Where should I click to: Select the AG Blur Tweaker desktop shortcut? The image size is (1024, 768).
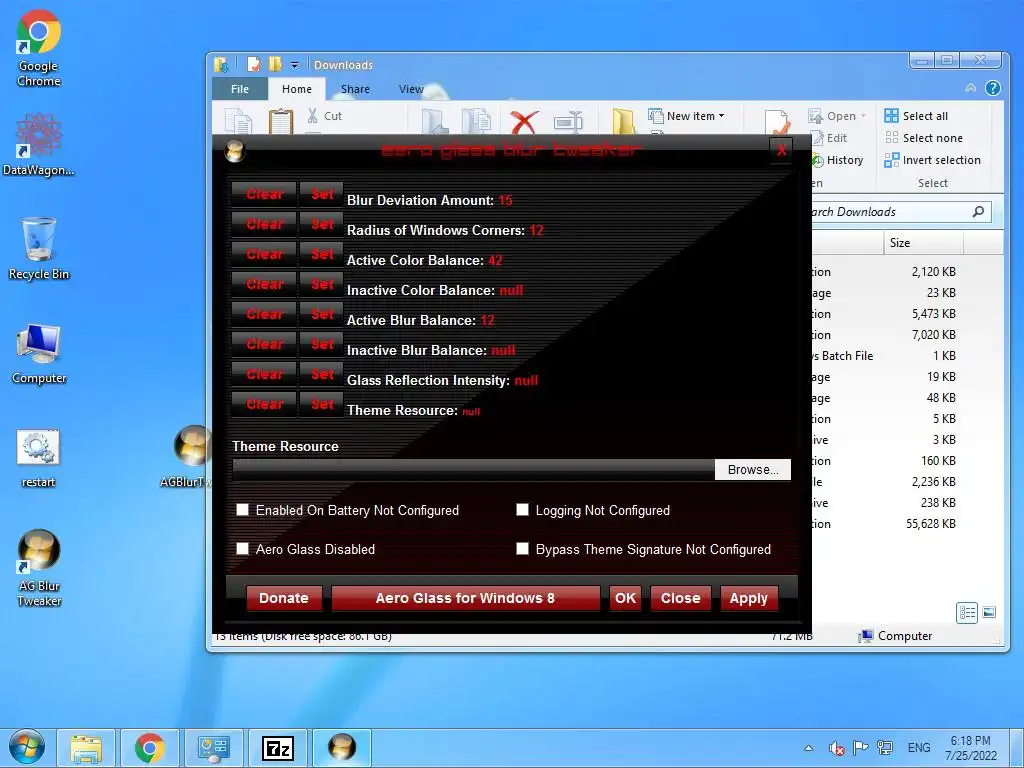pyautogui.click(x=39, y=567)
